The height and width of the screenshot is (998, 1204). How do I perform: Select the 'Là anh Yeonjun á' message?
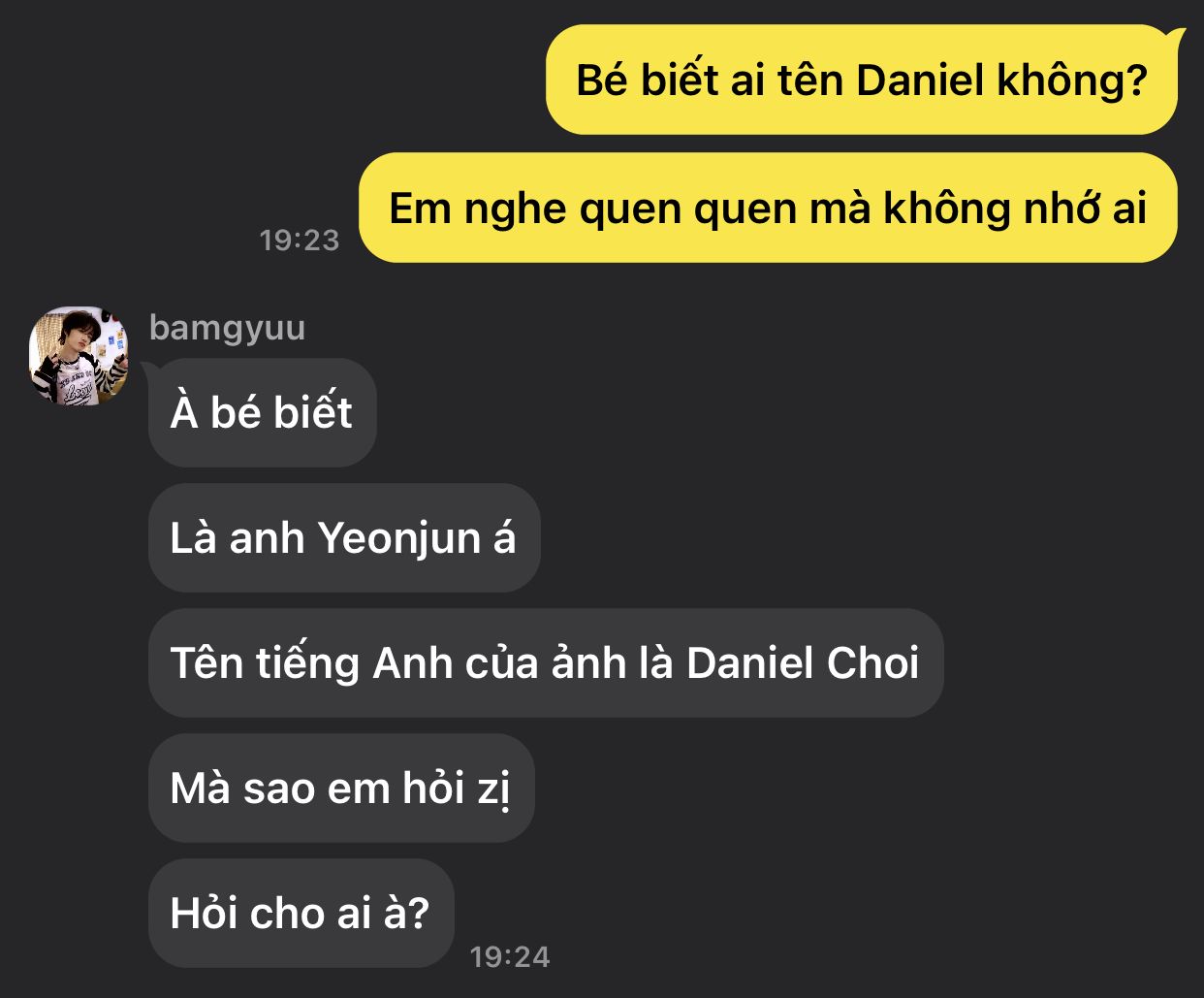click(x=343, y=537)
